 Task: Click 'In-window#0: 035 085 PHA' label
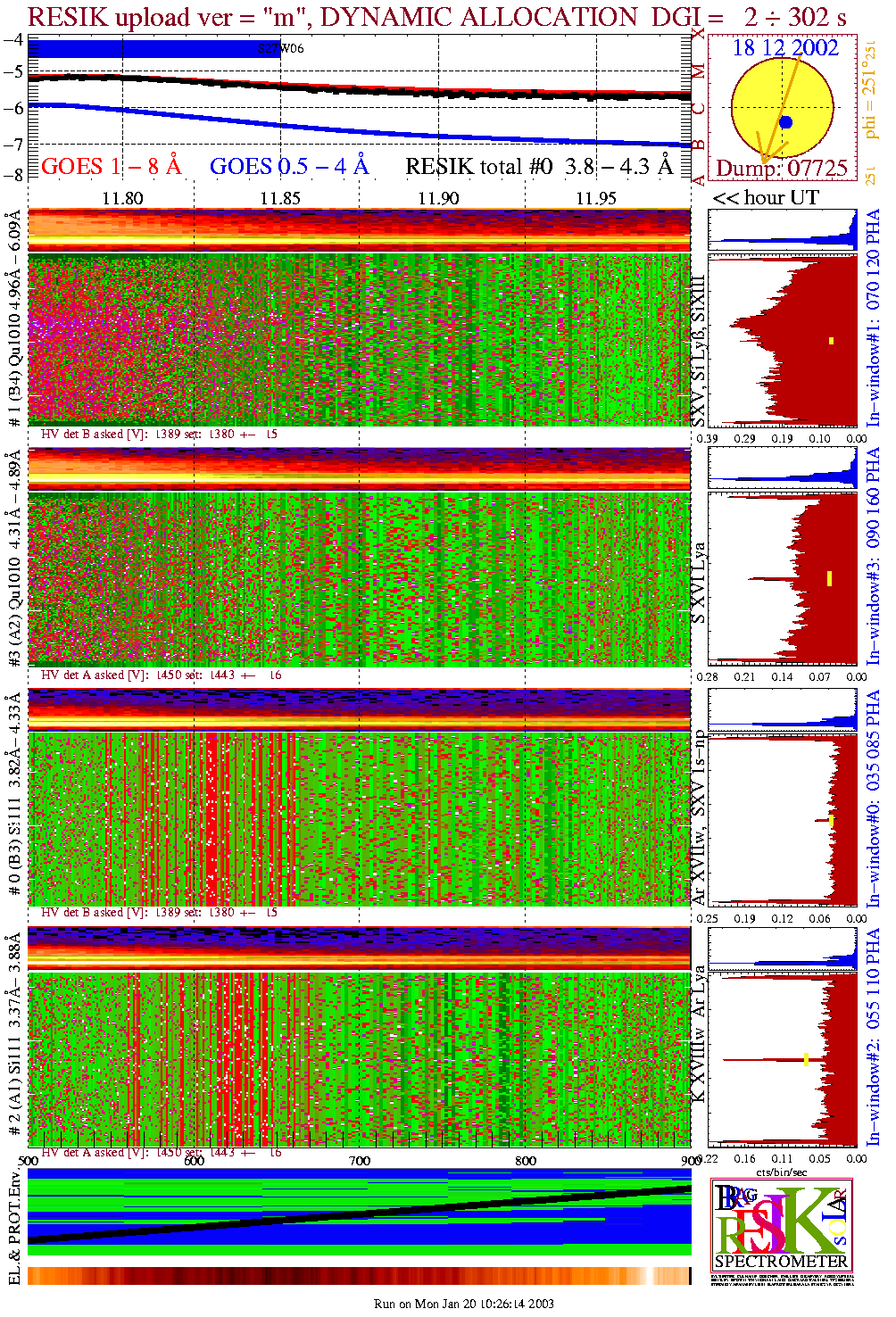[872, 797]
